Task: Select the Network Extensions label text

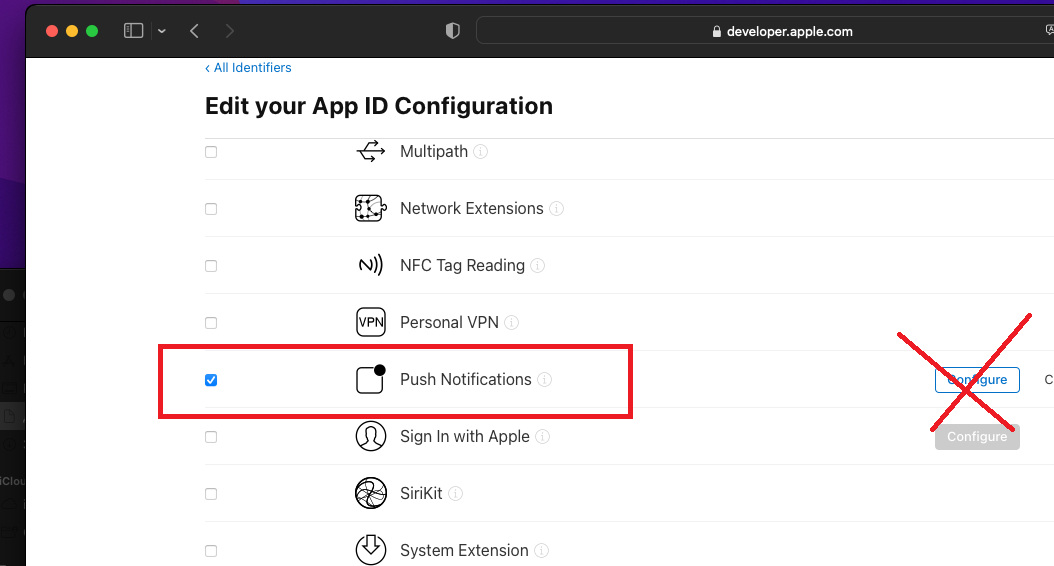Action: (x=471, y=208)
